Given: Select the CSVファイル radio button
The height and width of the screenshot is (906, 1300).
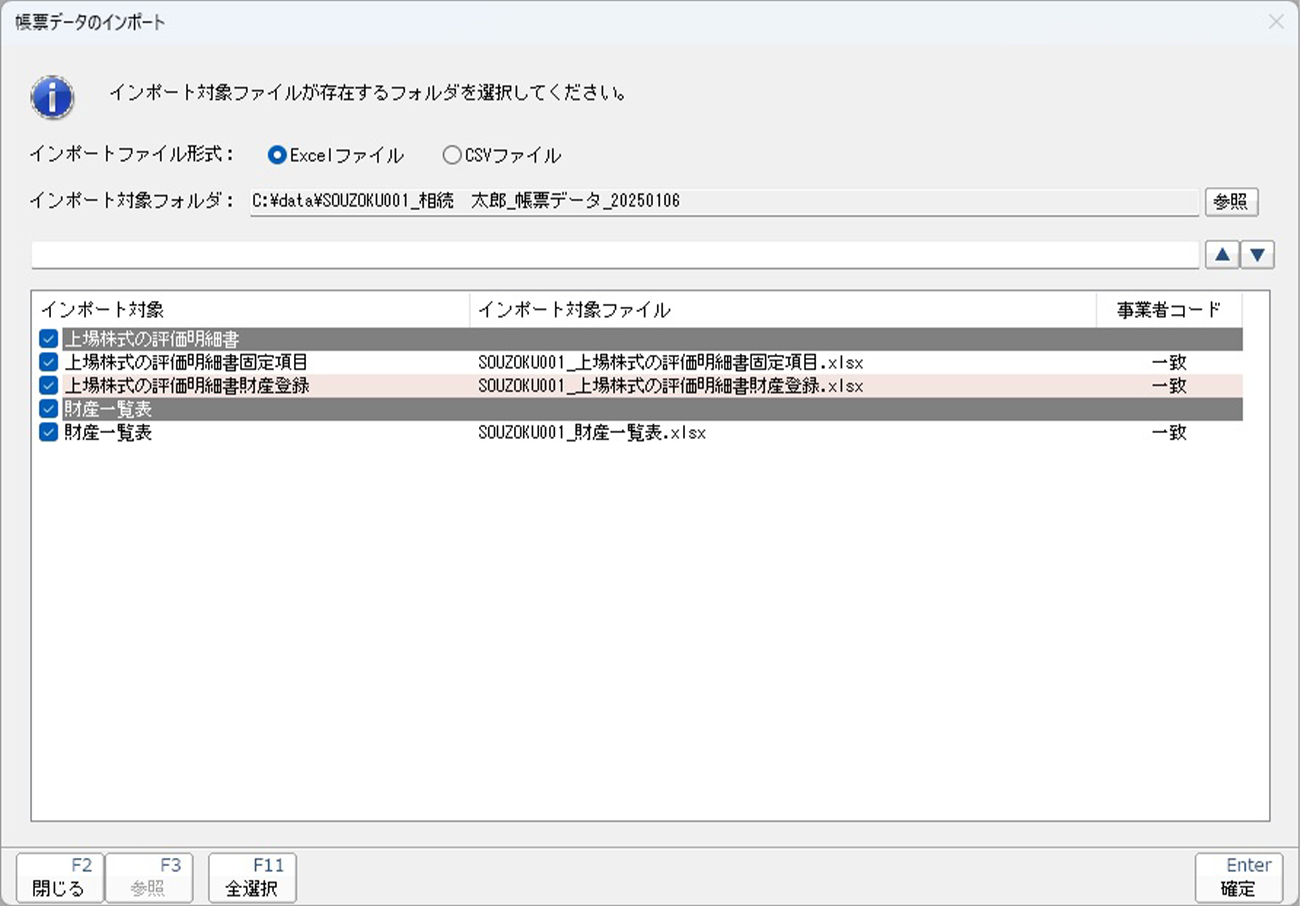Looking at the screenshot, I should point(452,155).
